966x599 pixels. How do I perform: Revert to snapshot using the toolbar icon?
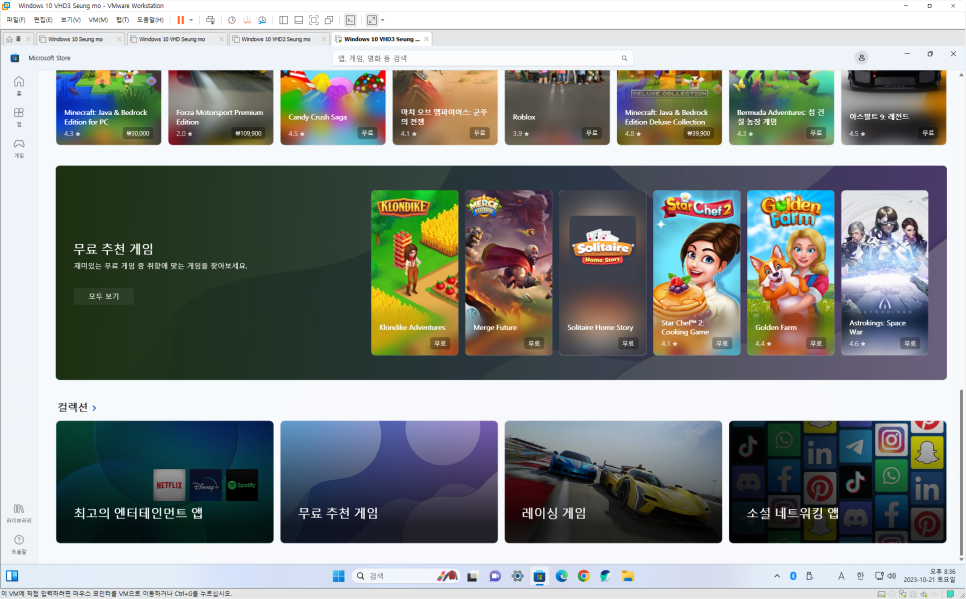[247, 20]
